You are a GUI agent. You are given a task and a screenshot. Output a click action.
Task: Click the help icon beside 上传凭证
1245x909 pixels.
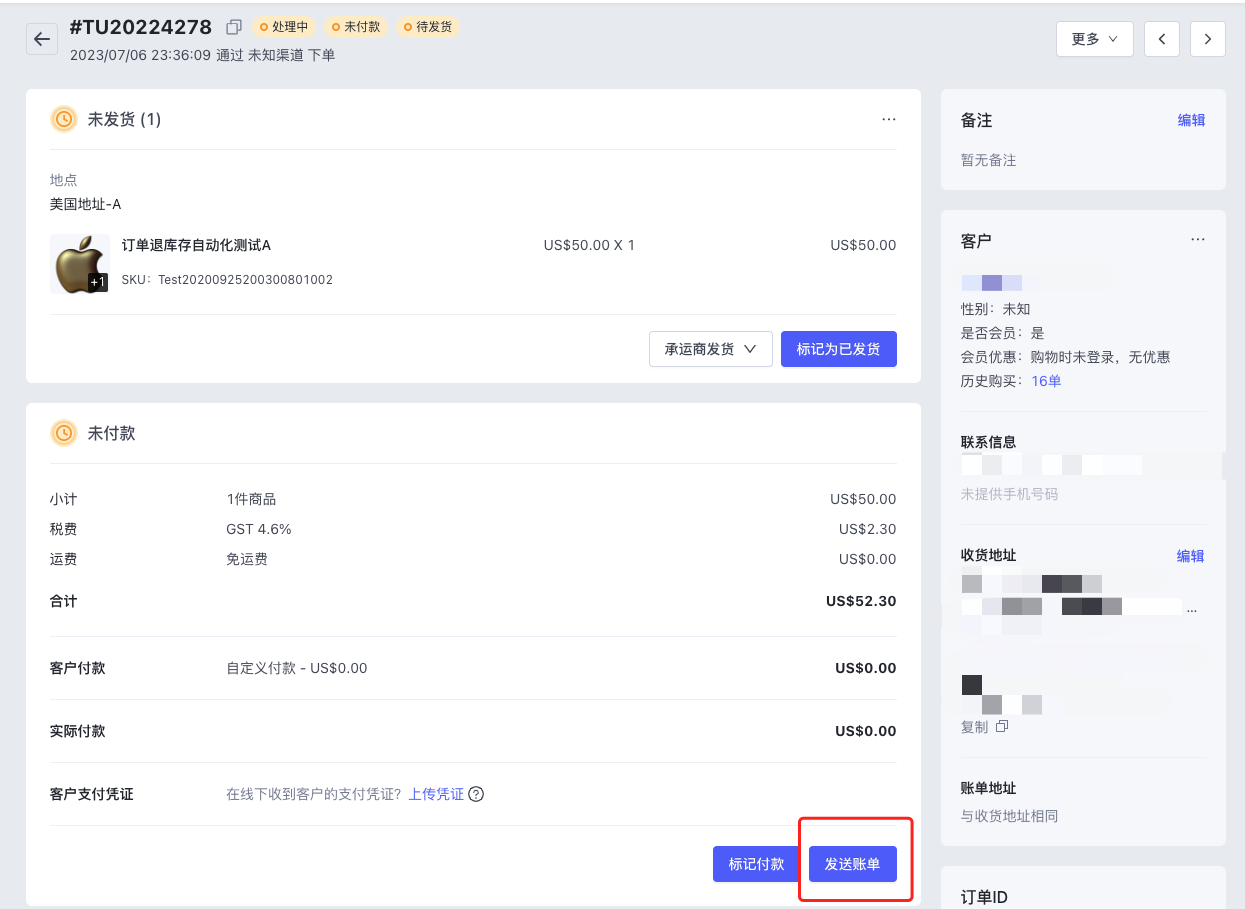pos(477,793)
